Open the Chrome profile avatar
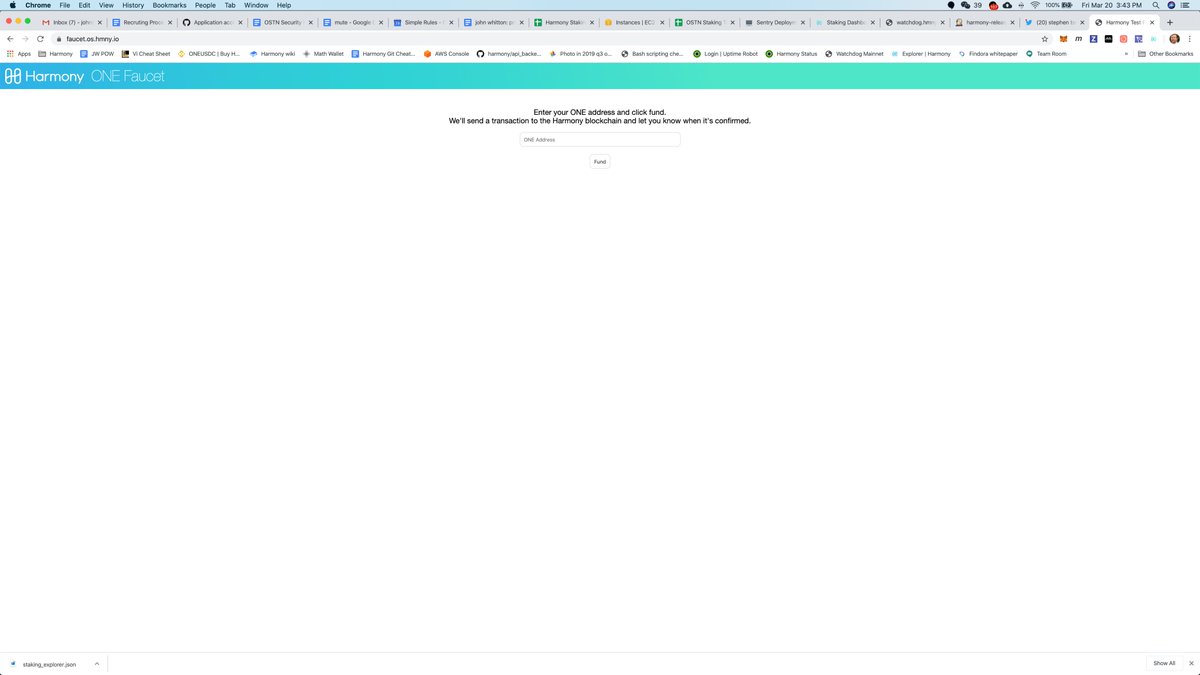 tap(1175, 38)
